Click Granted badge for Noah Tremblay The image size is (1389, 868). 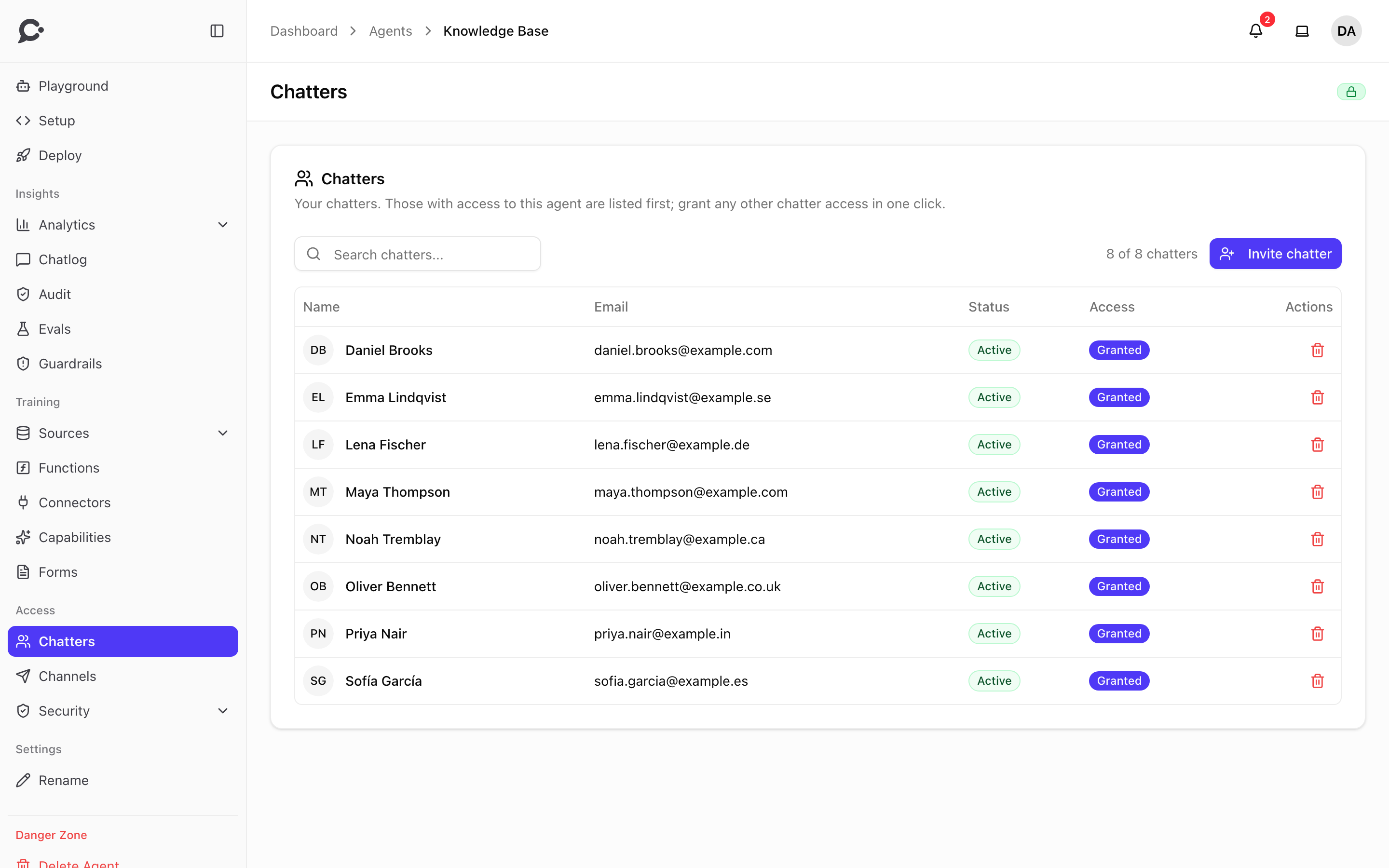pos(1118,539)
